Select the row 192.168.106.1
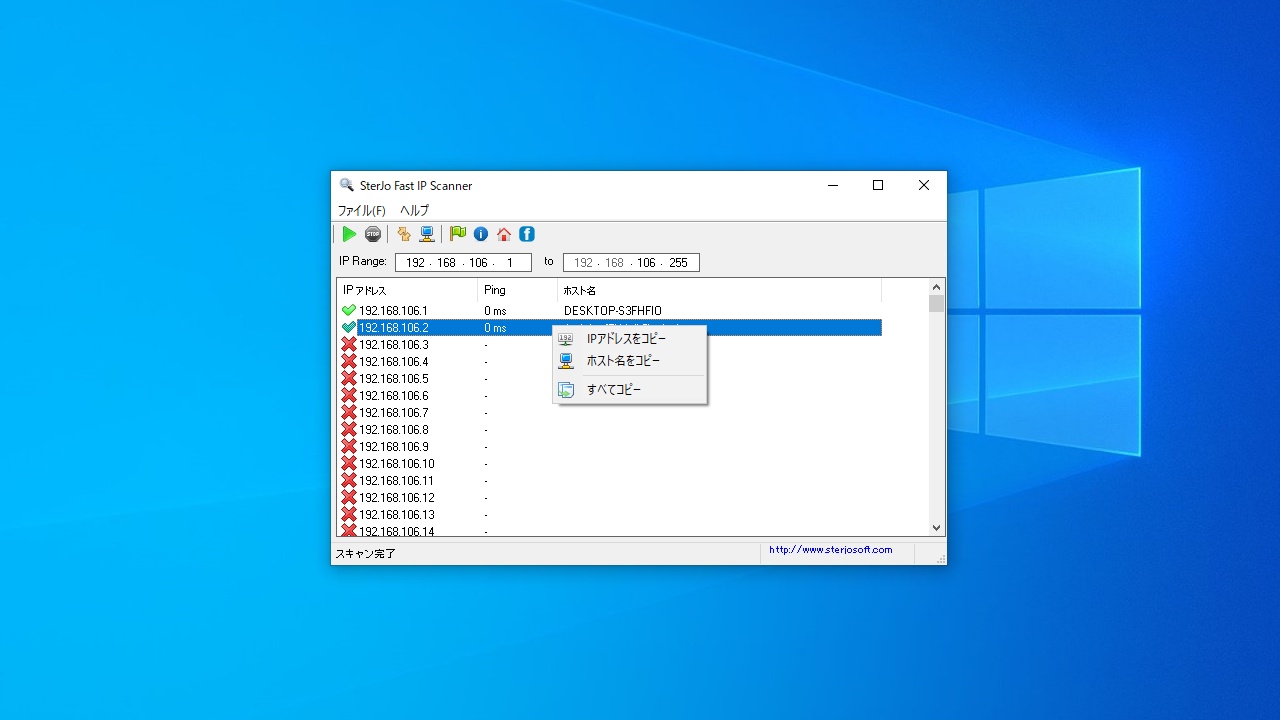This screenshot has height=720, width=1280. point(610,311)
